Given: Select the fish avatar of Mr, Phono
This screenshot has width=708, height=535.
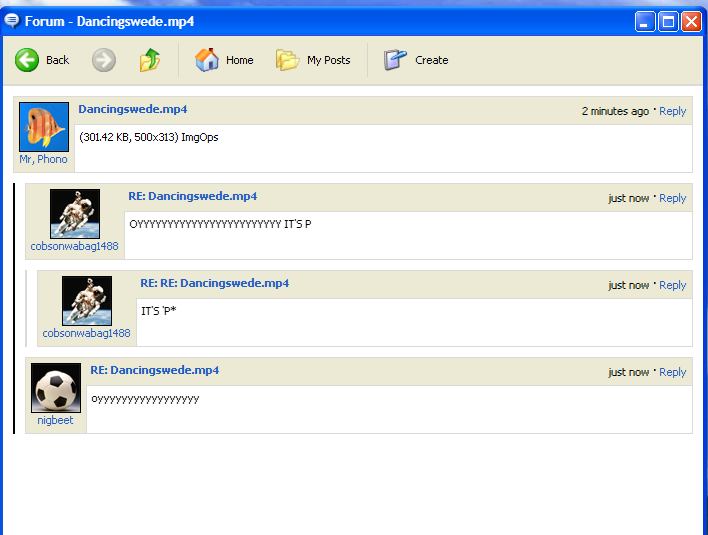Looking at the screenshot, I should pos(44,127).
